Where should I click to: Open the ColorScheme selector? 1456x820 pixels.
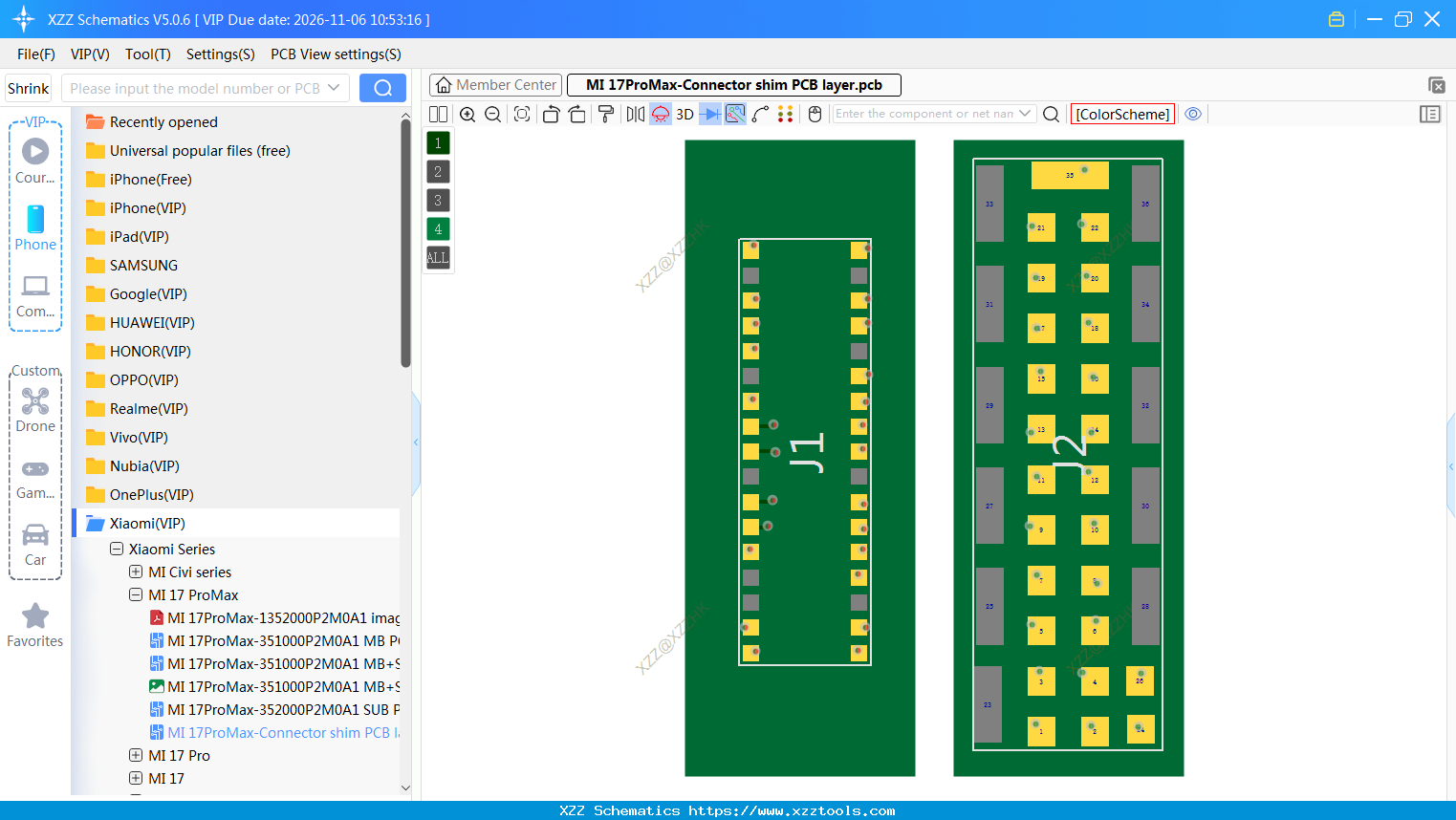tap(1121, 113)
